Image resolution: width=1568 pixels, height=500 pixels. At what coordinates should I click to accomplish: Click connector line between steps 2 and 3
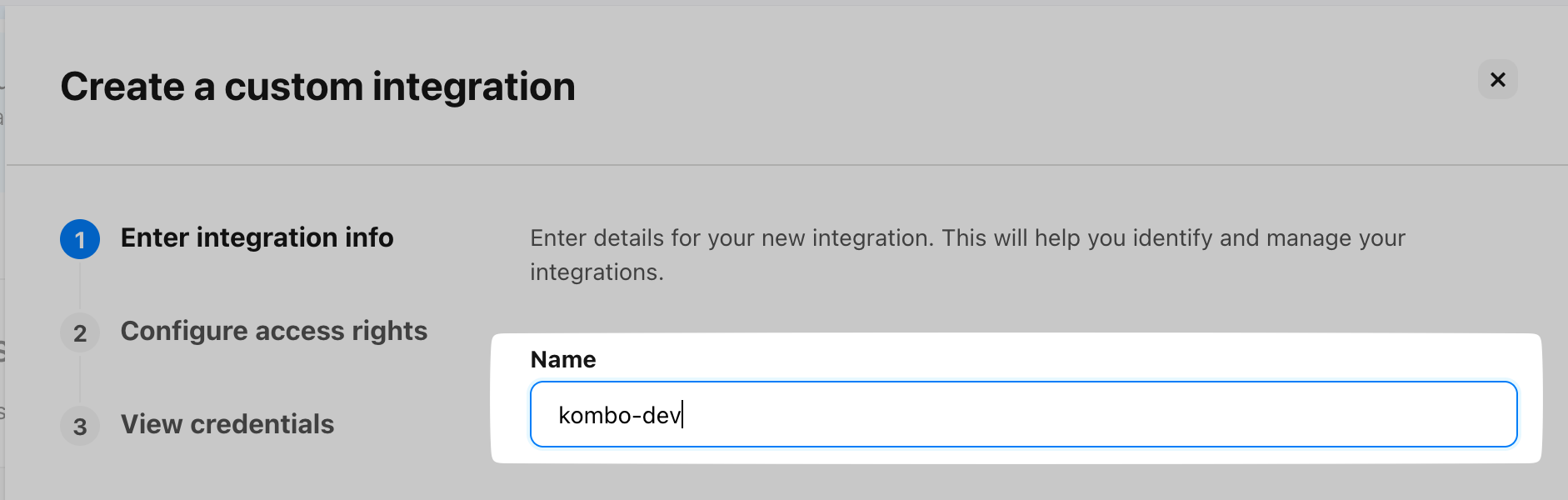(80, 379)
